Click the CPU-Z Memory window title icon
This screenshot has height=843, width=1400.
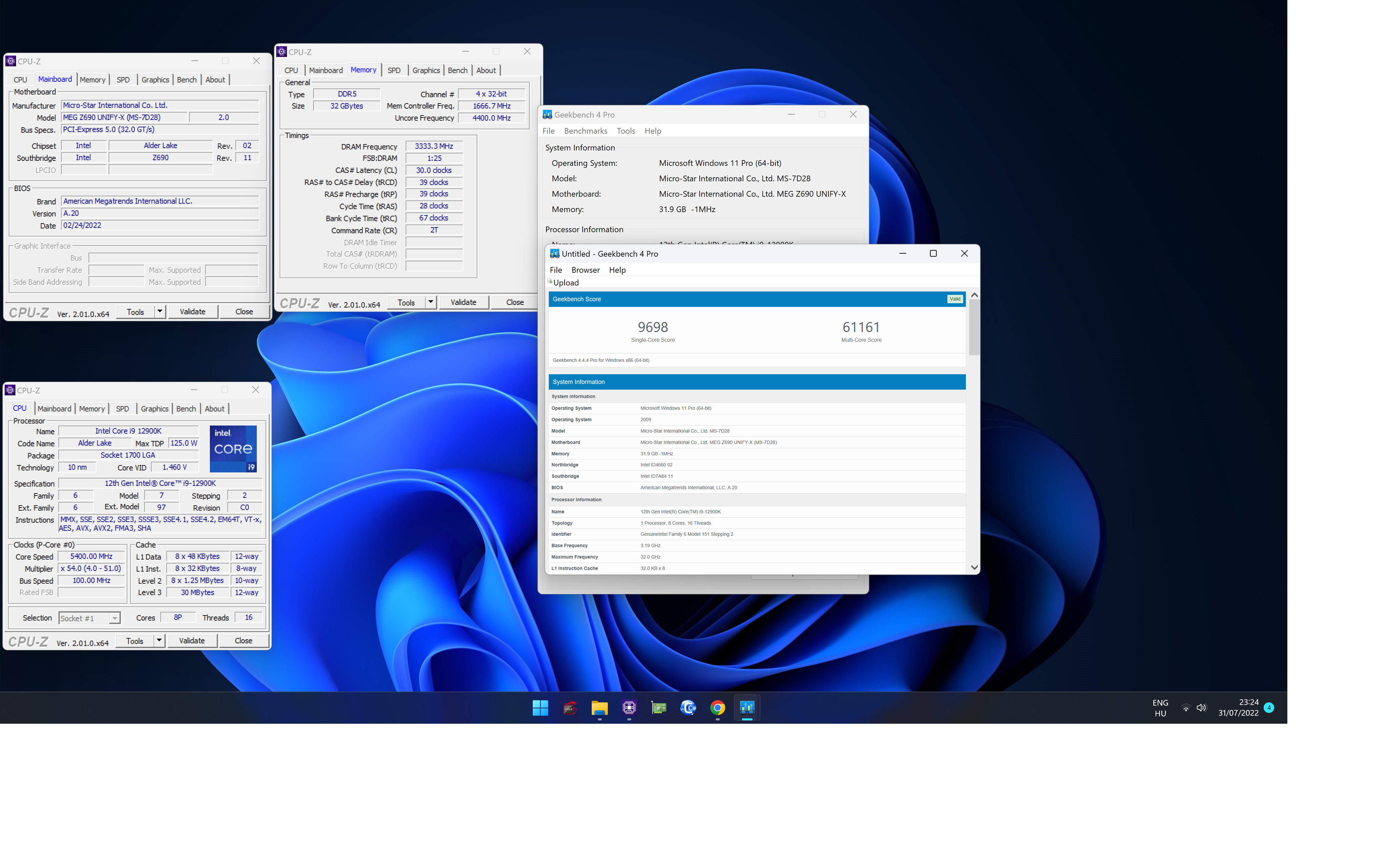click(x=281, y=52)
